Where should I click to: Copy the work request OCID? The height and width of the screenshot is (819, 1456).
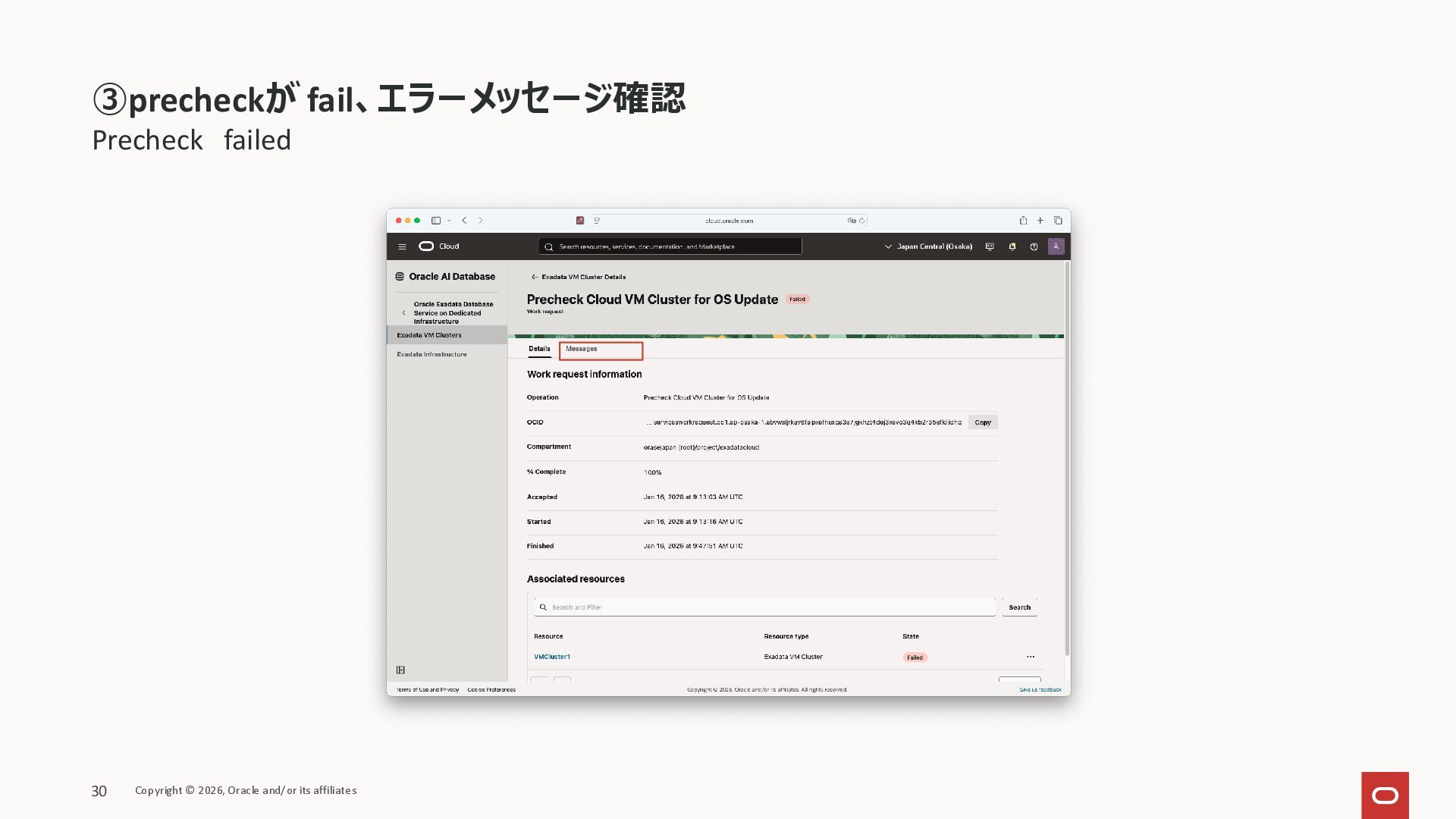[982, 422]
